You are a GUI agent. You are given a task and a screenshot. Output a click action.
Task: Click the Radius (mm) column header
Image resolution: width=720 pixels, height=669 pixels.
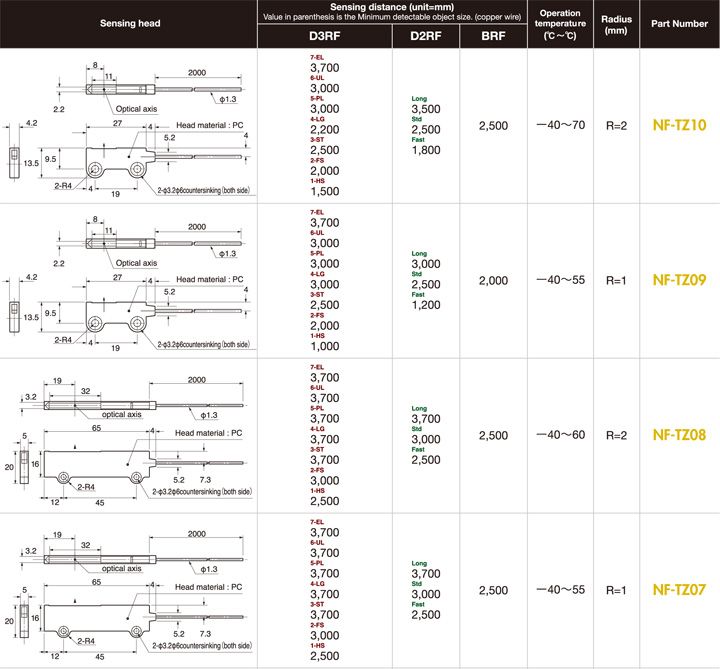[x=615, y=24]
